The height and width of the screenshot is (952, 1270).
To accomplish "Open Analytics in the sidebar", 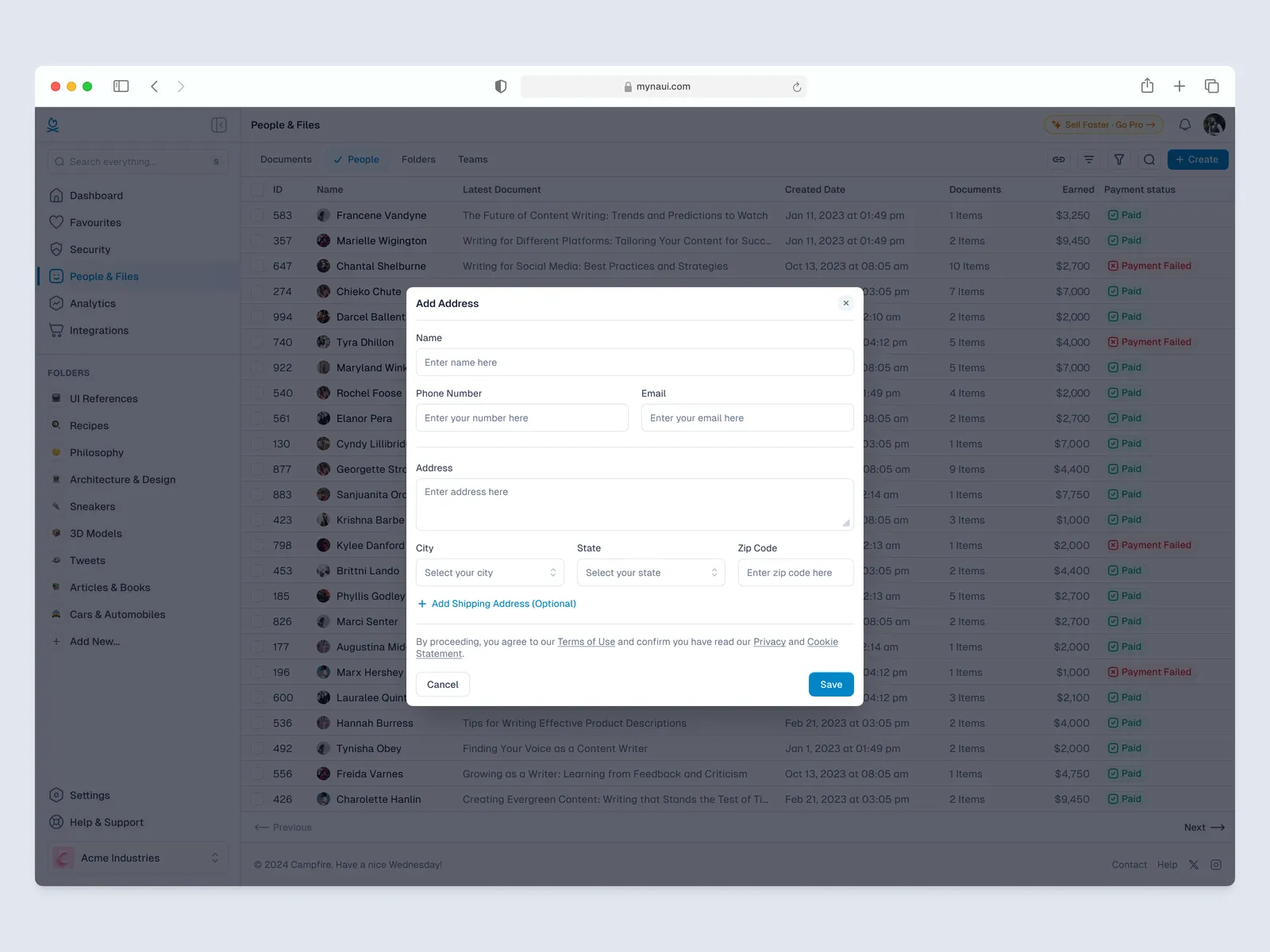I will click(x=93, y=304).
